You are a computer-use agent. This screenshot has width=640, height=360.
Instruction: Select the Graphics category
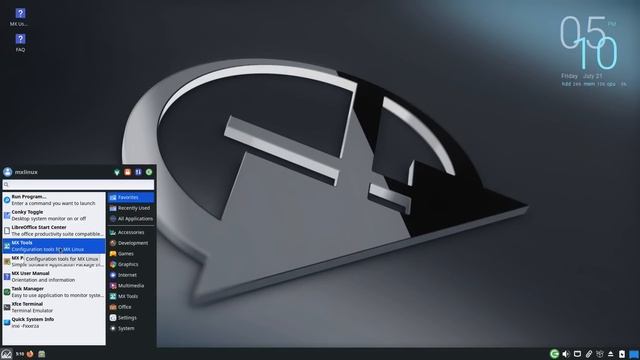point(131,264)
